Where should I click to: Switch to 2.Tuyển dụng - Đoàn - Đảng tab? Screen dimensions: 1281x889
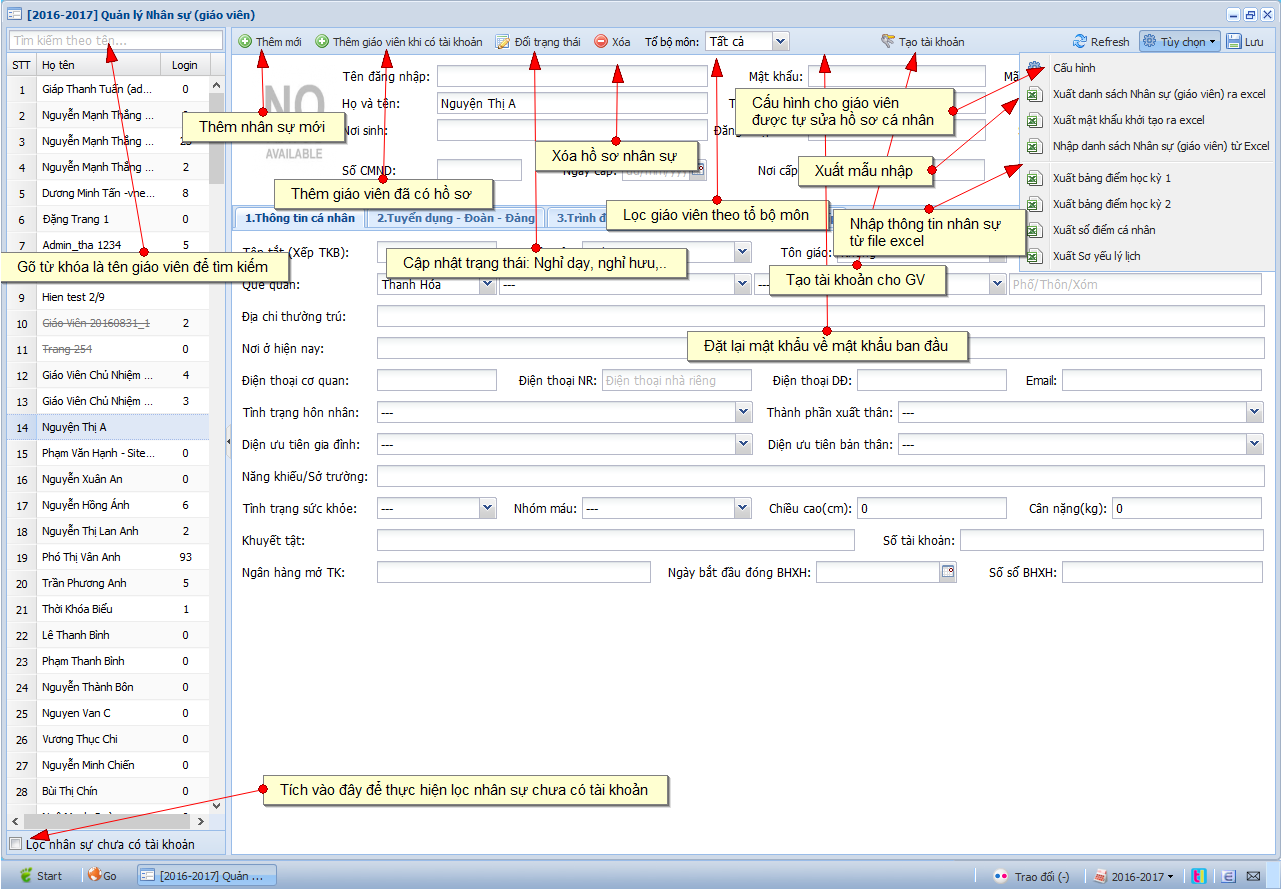(x=456, y=217)
